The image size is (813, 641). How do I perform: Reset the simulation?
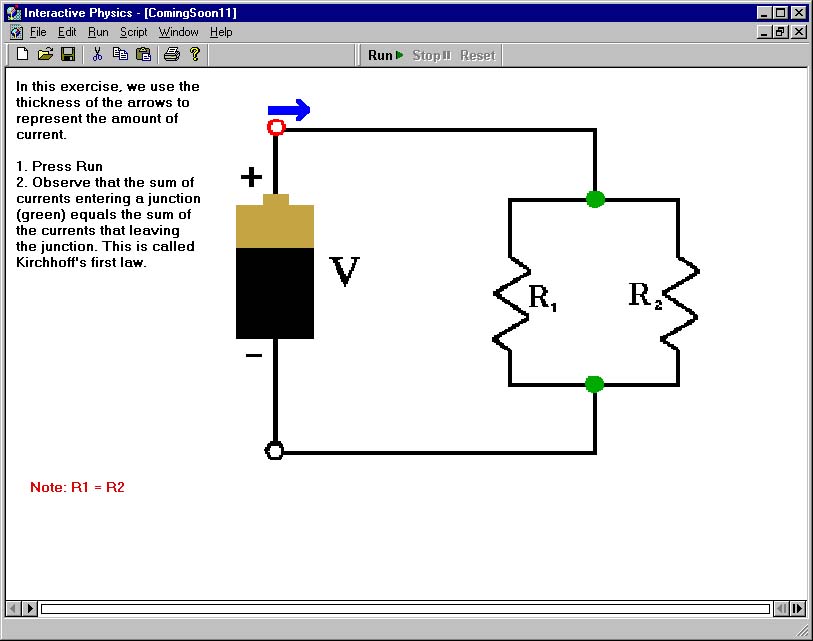pos(478,55)
